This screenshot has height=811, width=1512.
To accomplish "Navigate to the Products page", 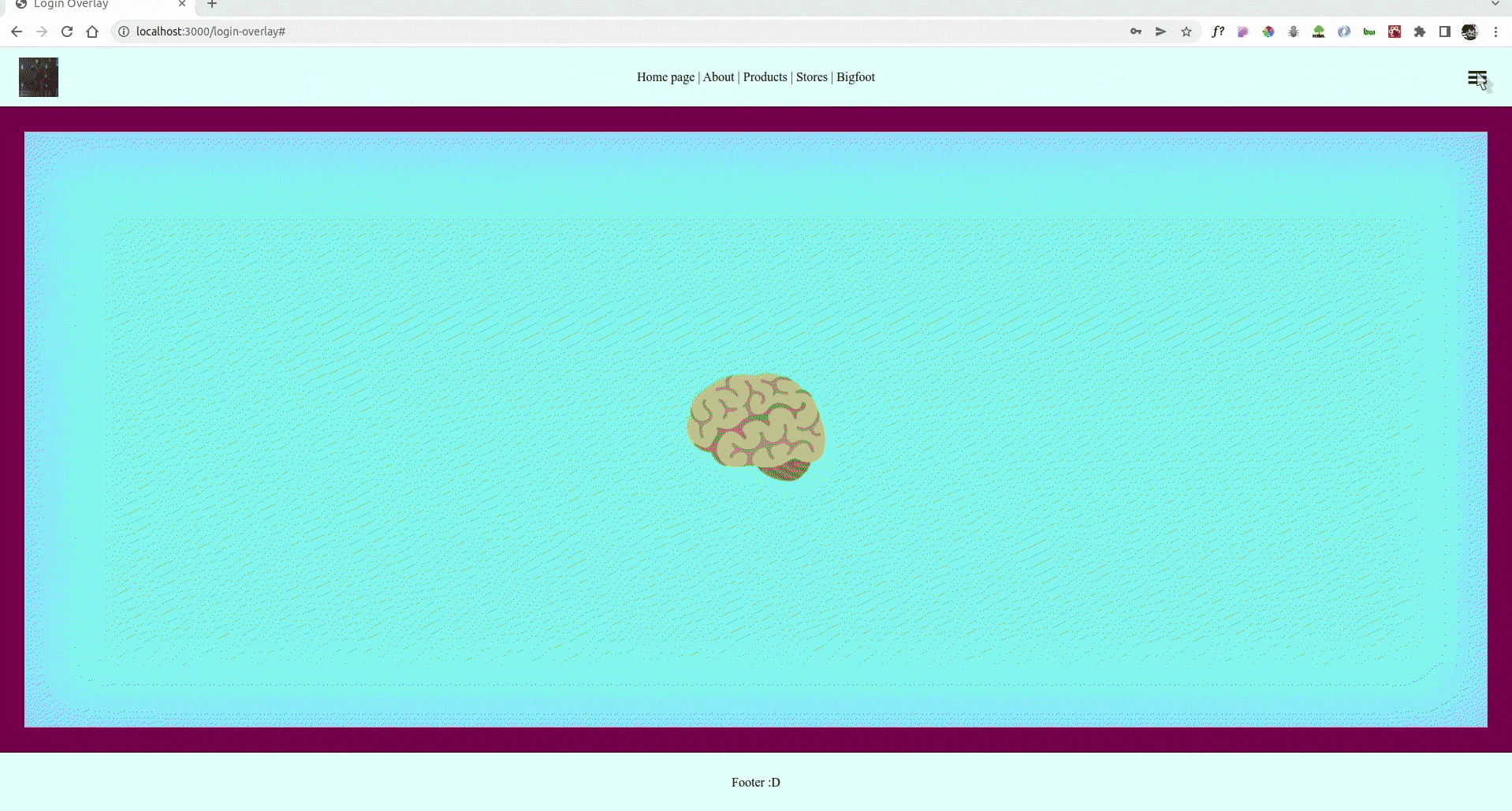I will [765, 77].
